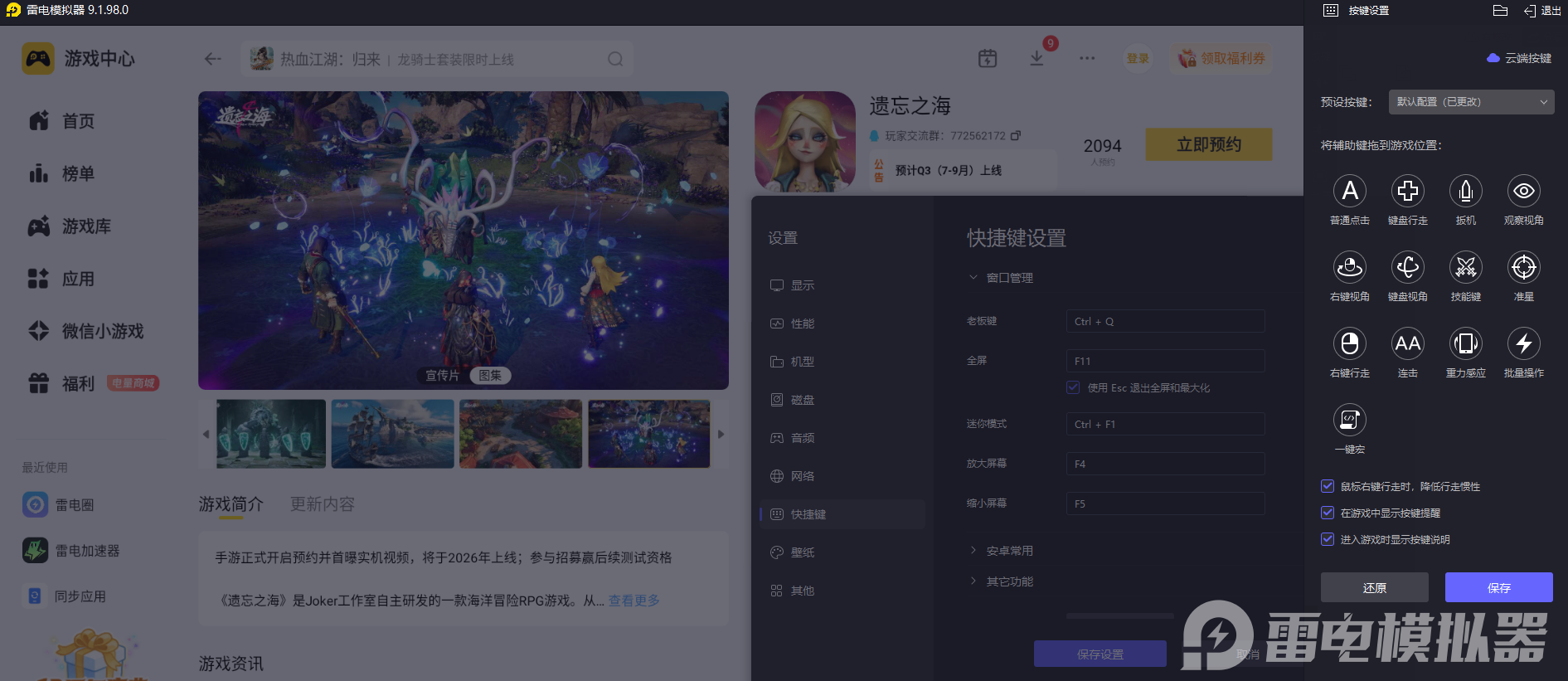Open 应用 apps in sidebar

click(62, 279)
